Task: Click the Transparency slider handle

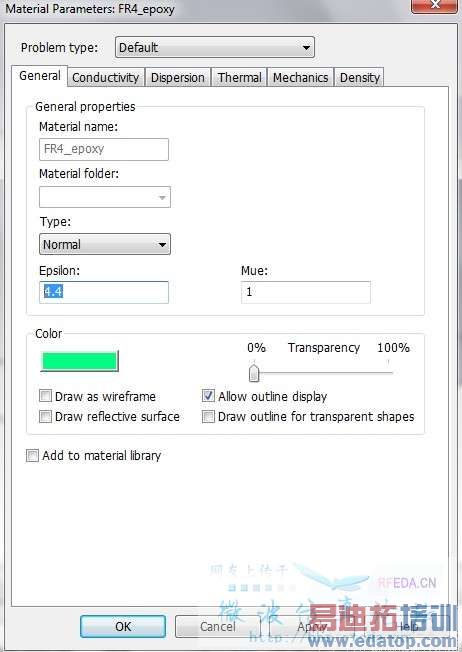Action: coord(254,373)
